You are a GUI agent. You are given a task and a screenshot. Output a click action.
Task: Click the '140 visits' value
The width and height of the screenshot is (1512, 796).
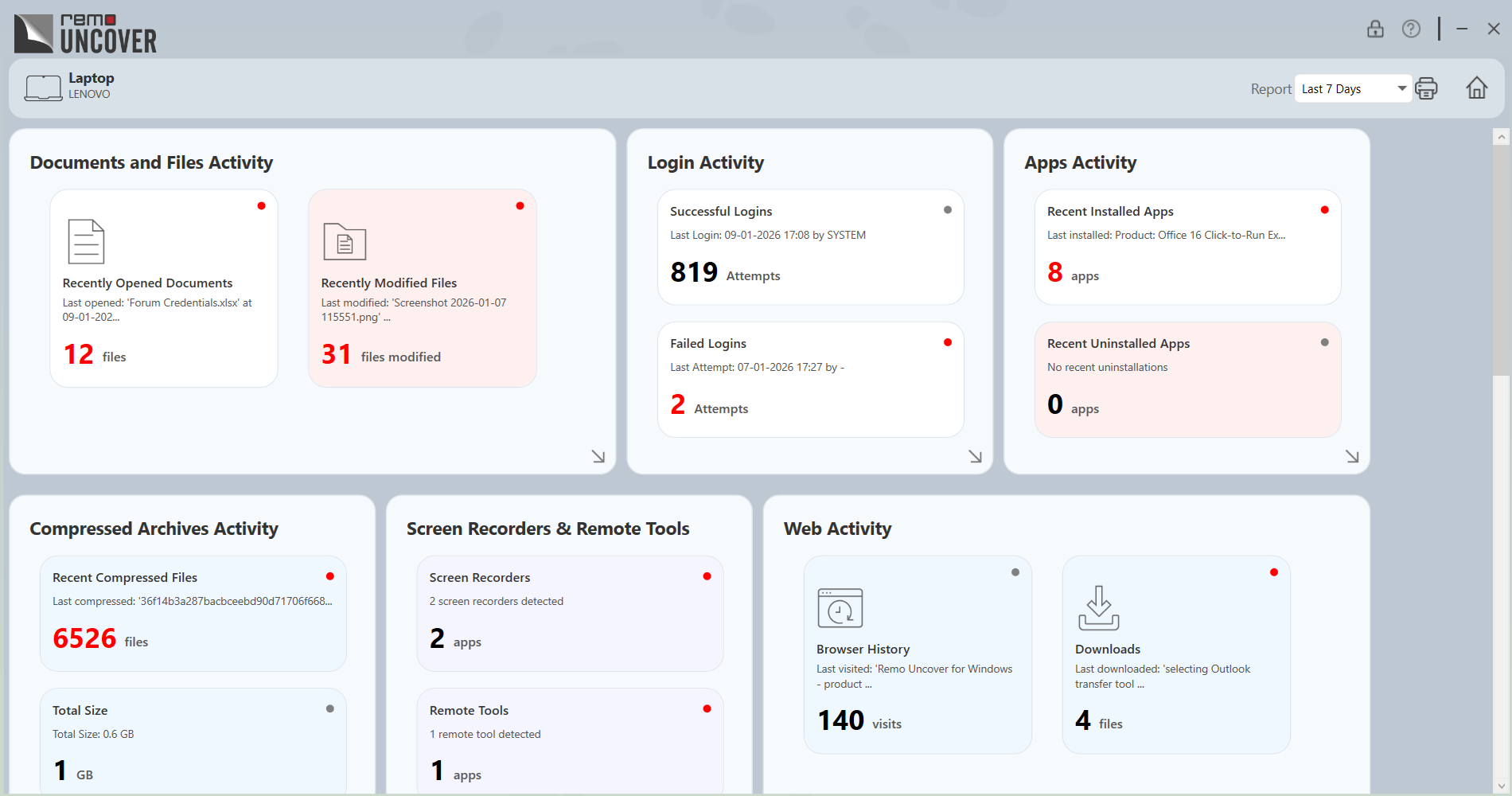[859, 720]
